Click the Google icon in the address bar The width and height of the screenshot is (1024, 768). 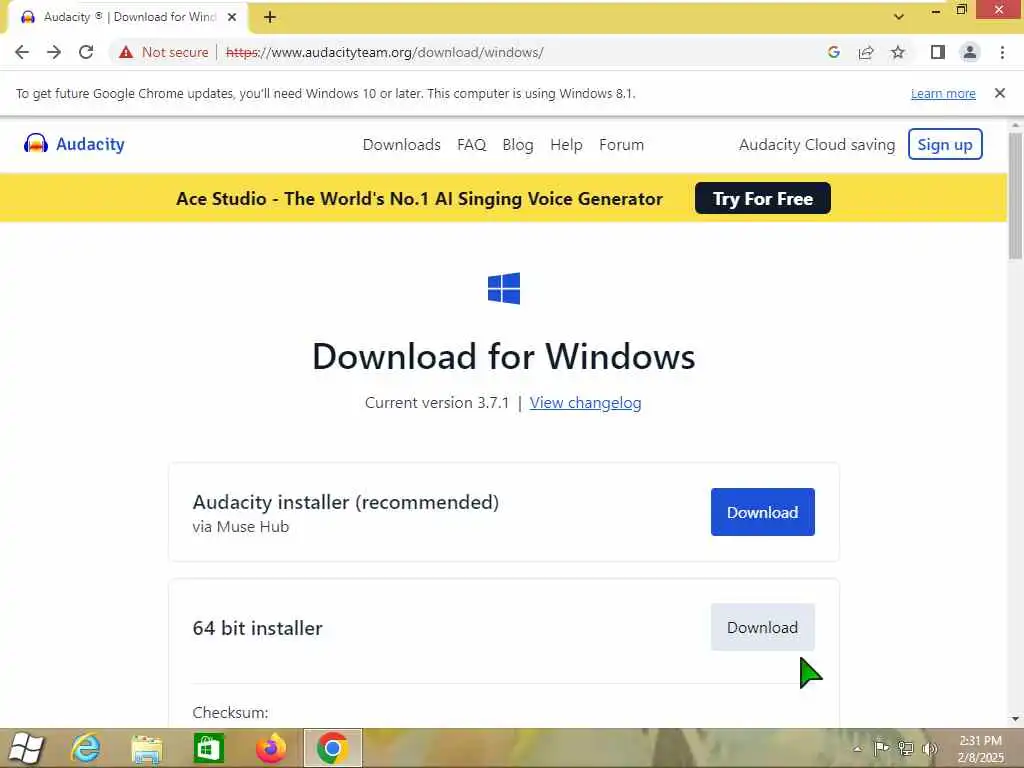[833, 52]
